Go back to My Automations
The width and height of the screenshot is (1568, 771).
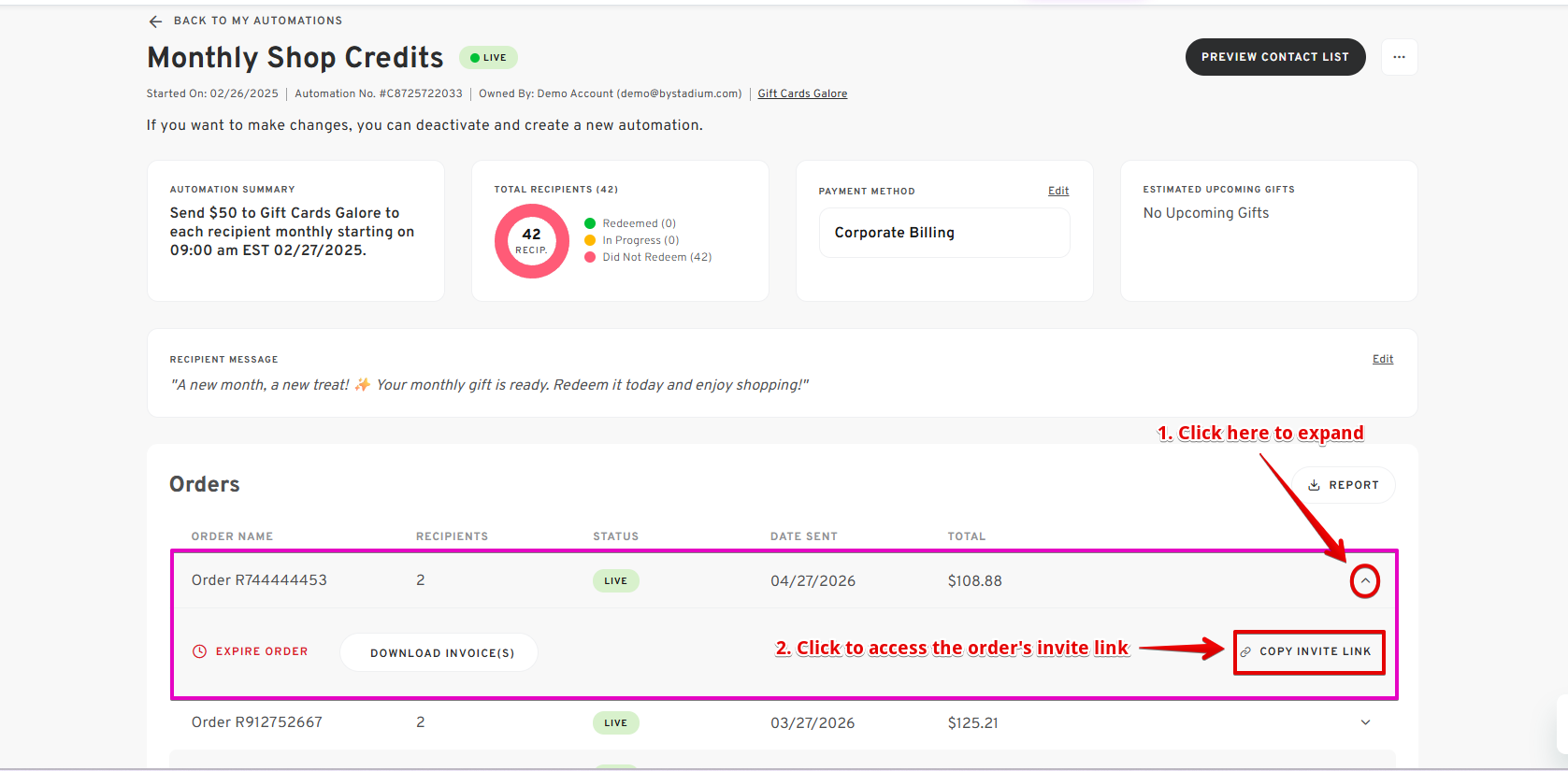click(x=257, y=21)
